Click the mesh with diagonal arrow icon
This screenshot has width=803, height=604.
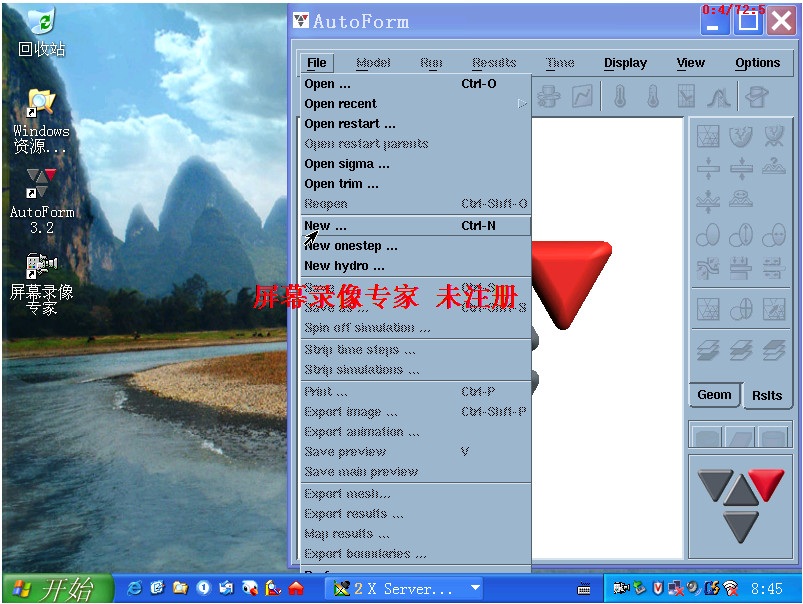[x=773, y=309]
